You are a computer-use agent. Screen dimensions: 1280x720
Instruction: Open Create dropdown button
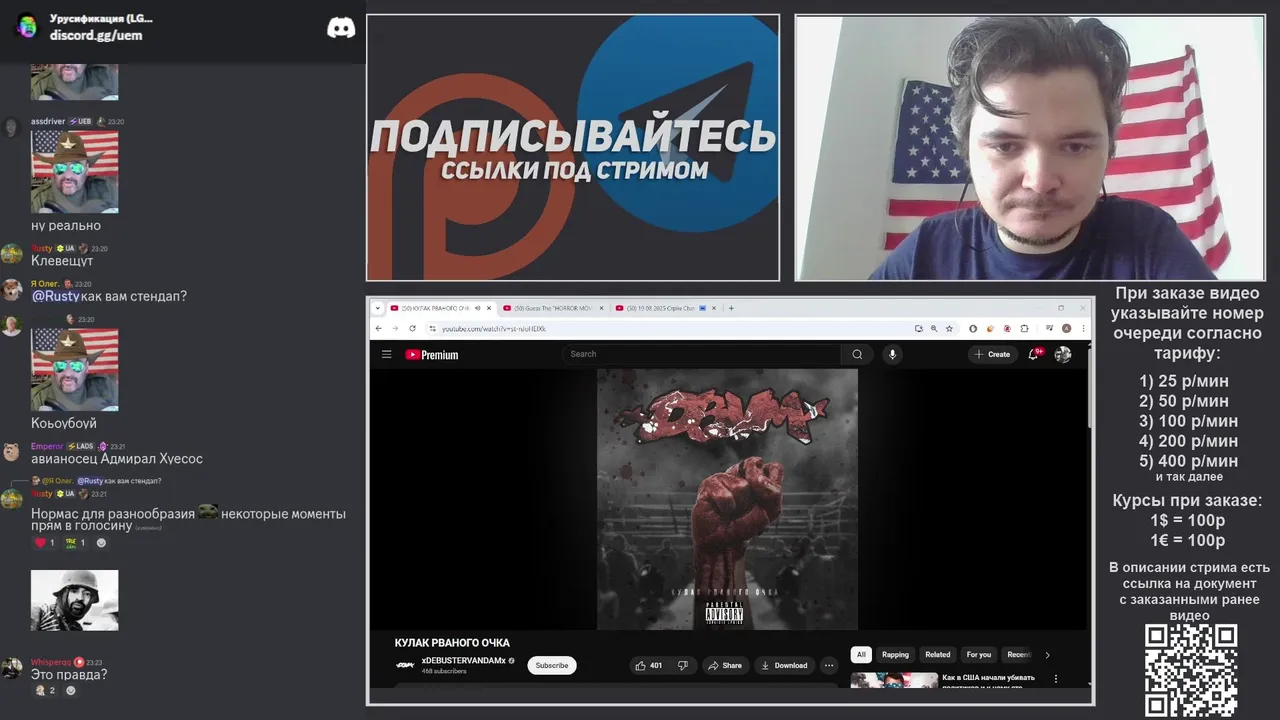click(993, 354)
